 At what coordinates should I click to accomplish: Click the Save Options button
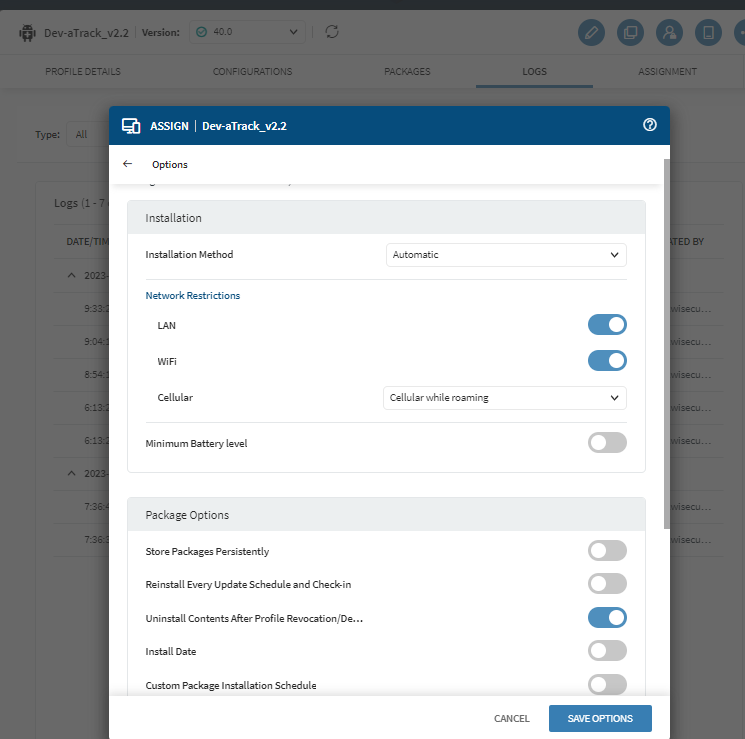600,718
